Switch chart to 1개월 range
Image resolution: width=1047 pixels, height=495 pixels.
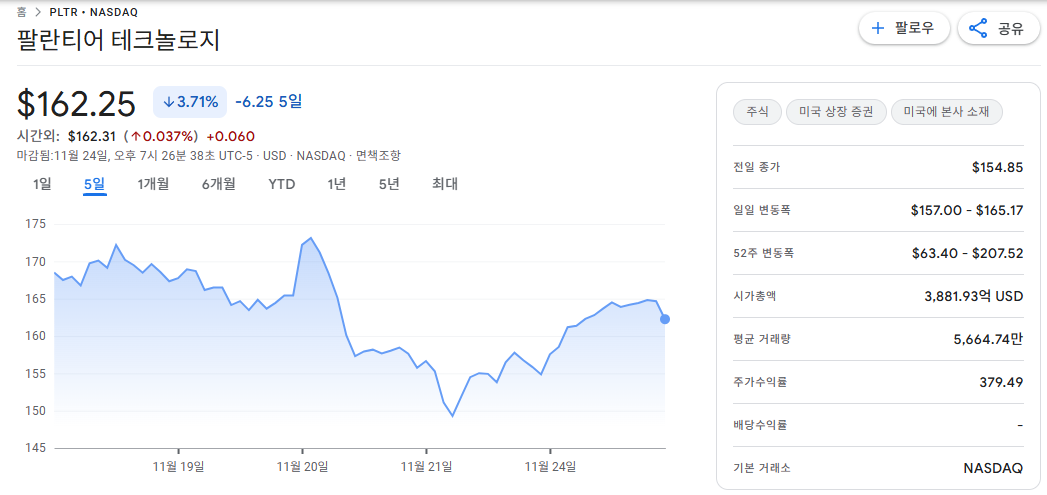[154, 184]
